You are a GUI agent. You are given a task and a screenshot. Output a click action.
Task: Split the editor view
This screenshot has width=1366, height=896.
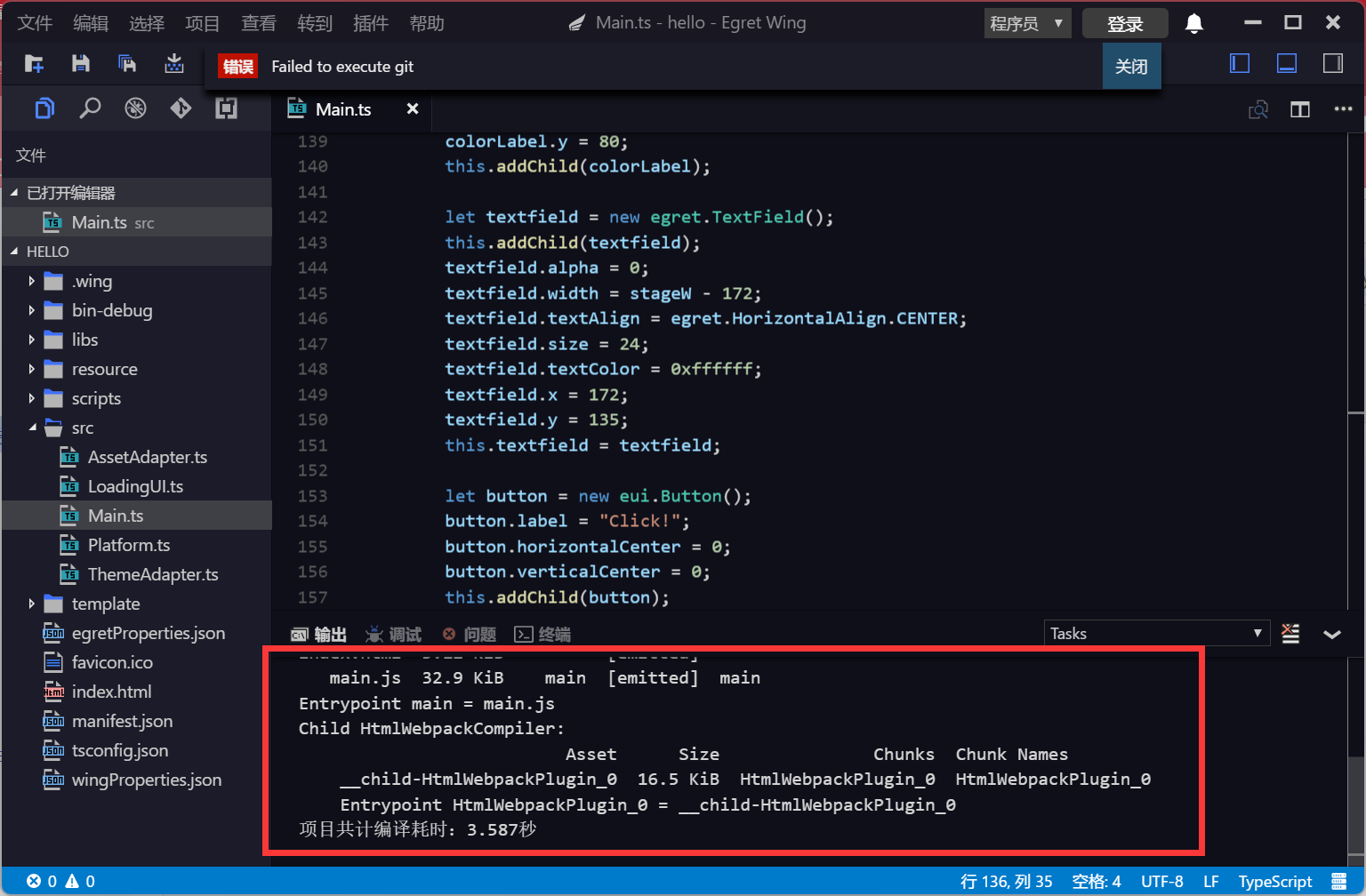tap(1300, 109)
